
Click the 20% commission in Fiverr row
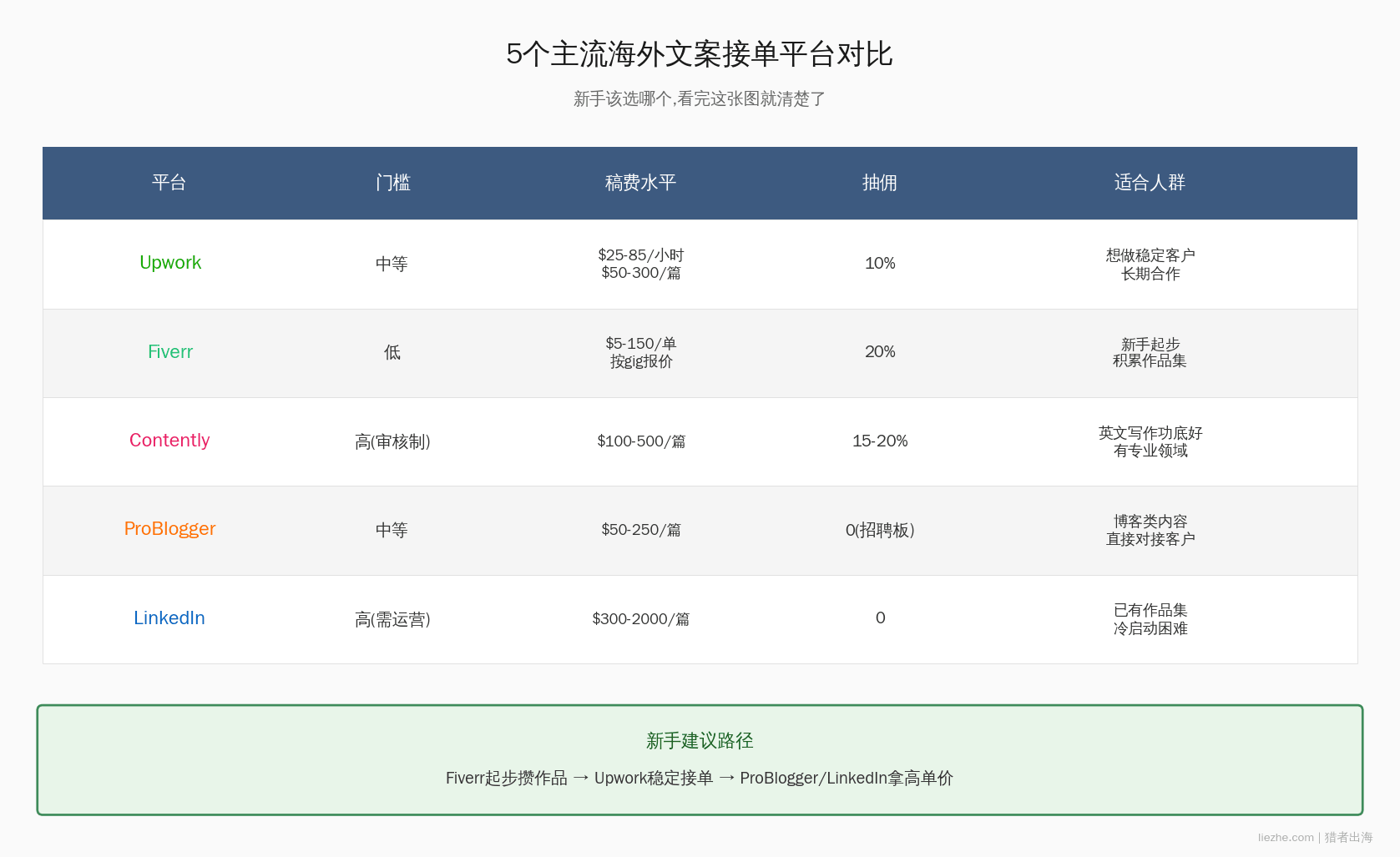point(880,352)
